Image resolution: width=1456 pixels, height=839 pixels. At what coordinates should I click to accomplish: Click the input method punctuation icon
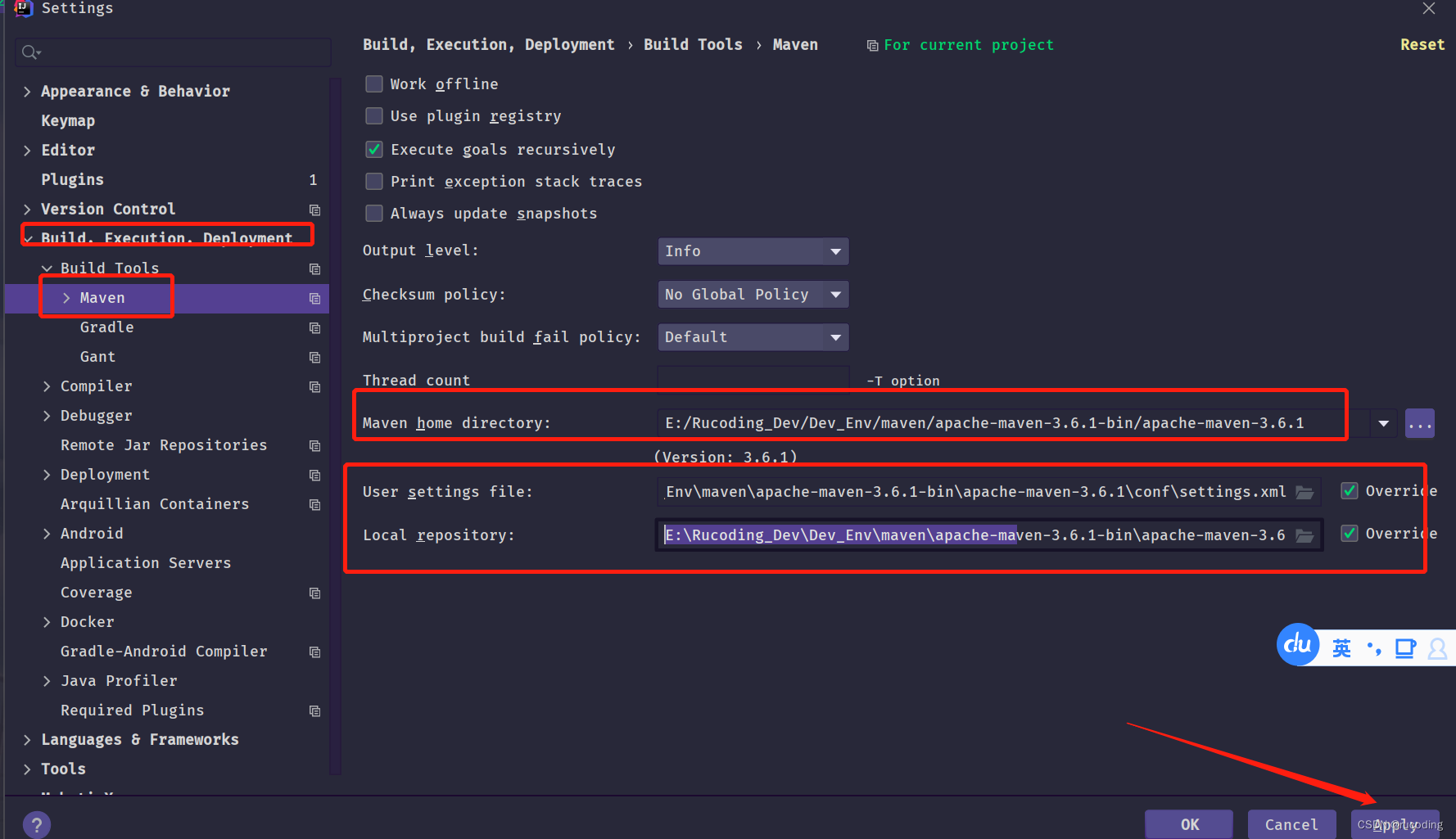point(1374,649)
